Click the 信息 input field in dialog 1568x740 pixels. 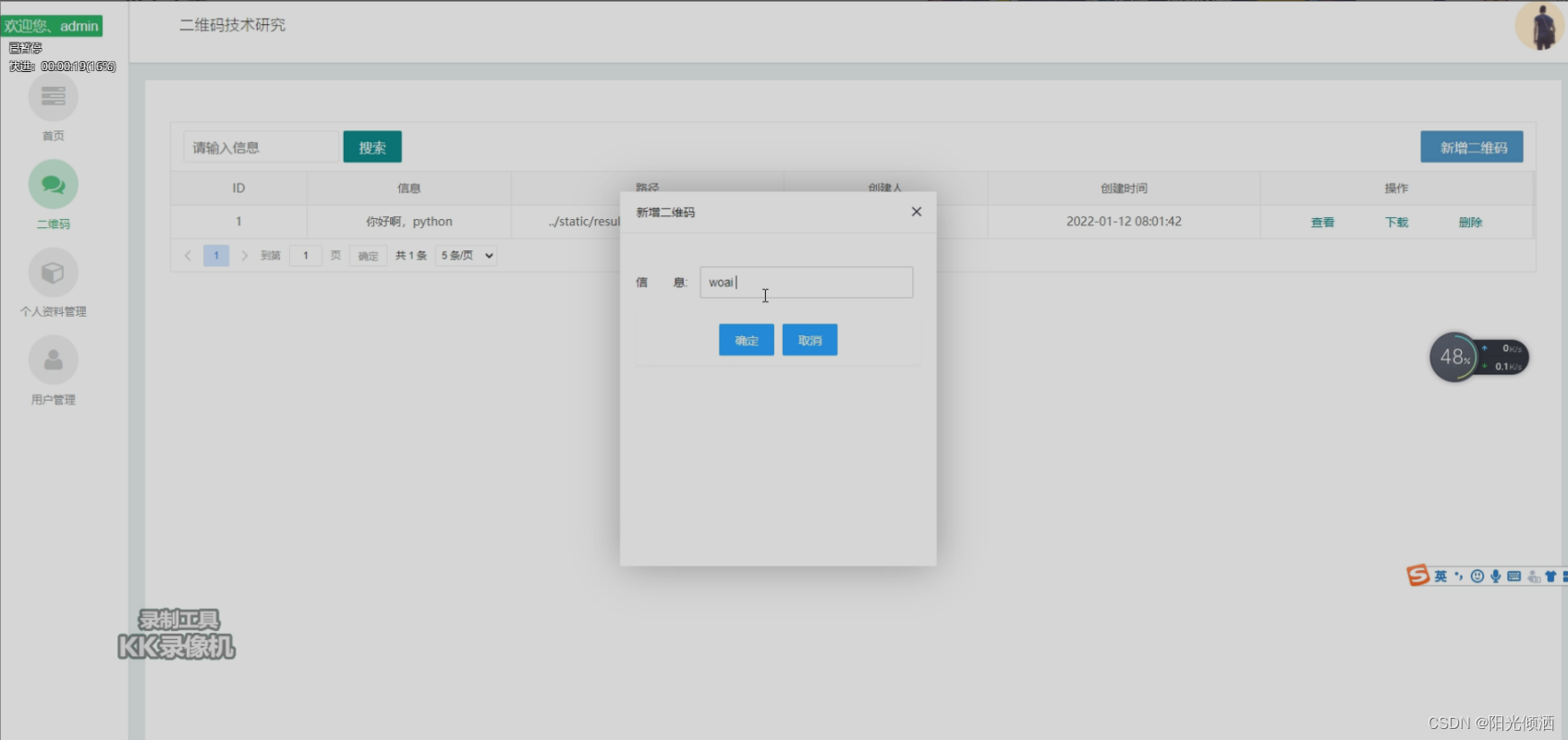tap(806, 283)
